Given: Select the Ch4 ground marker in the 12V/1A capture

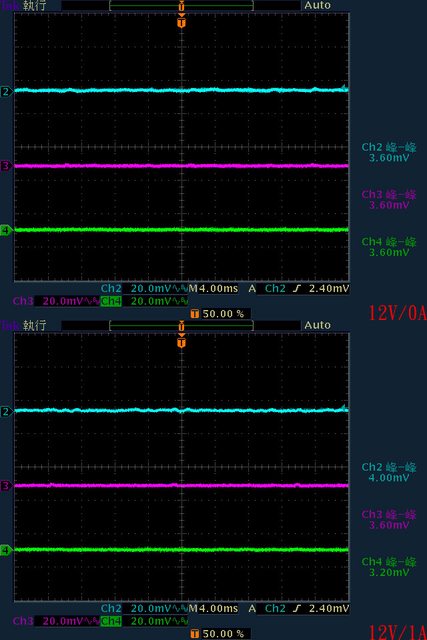Looking at the screenshot, I should pos(6,551).
